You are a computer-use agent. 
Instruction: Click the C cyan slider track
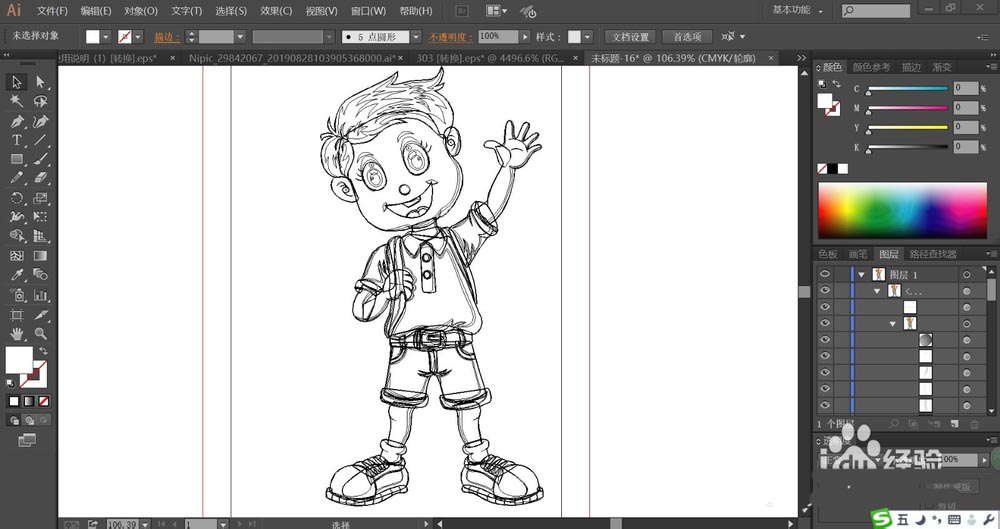point(908,89)
